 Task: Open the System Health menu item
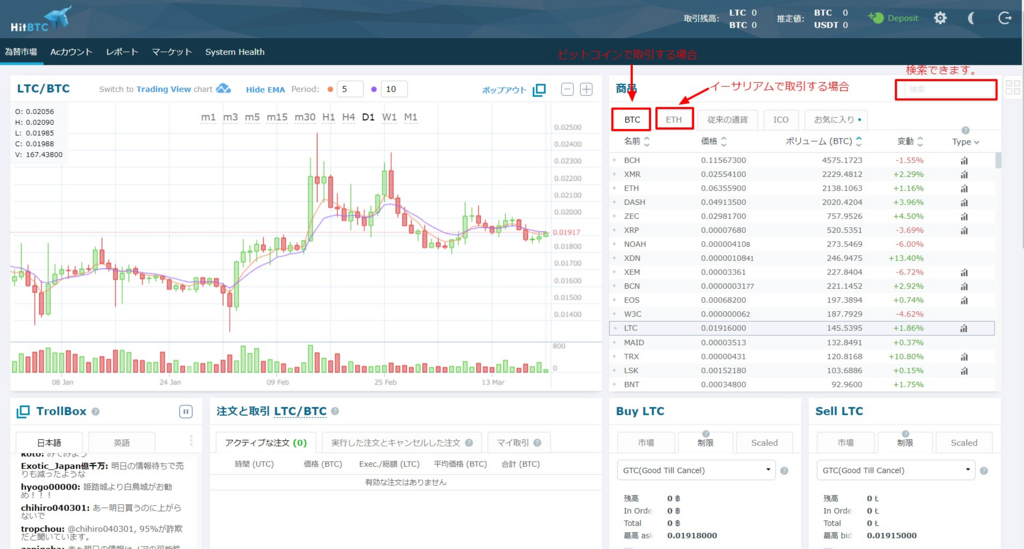pos(235,52)
